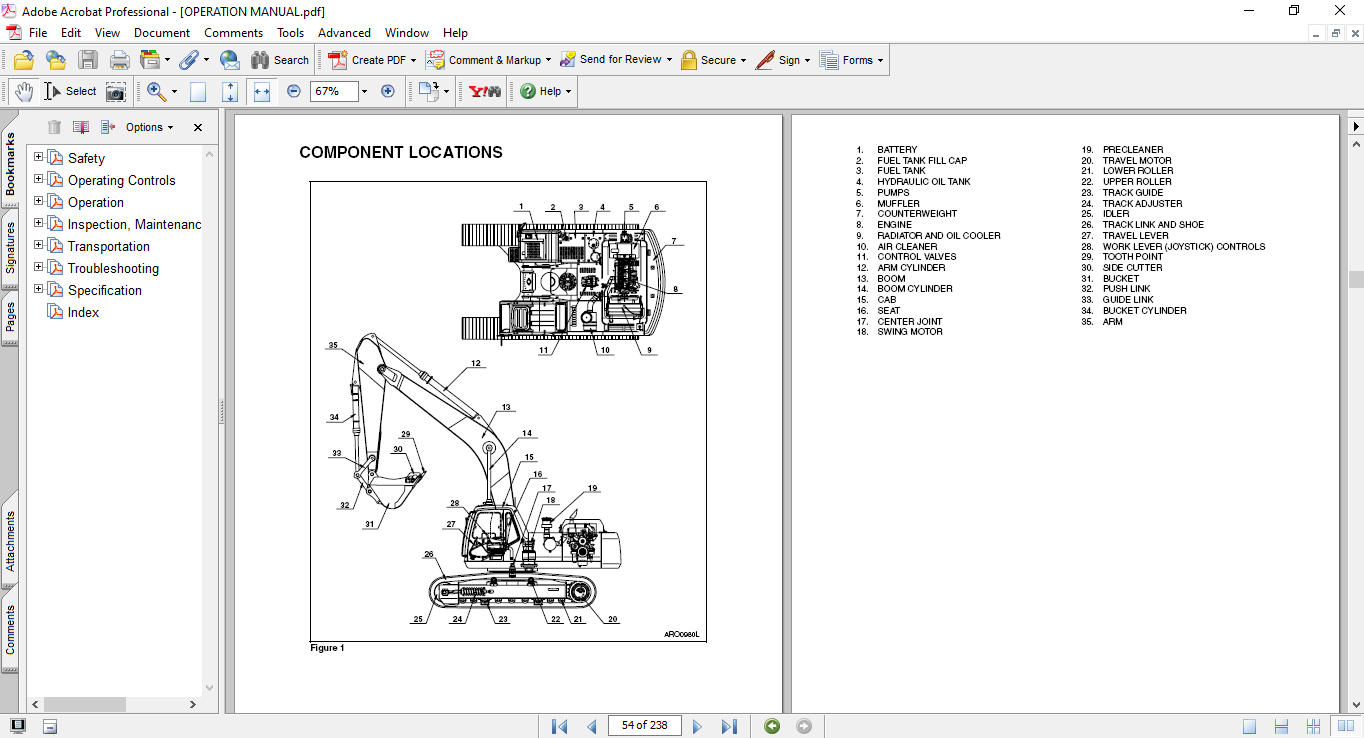Select the Hand tool
This screenshot has width=1364, height=738.
point(24,91)
